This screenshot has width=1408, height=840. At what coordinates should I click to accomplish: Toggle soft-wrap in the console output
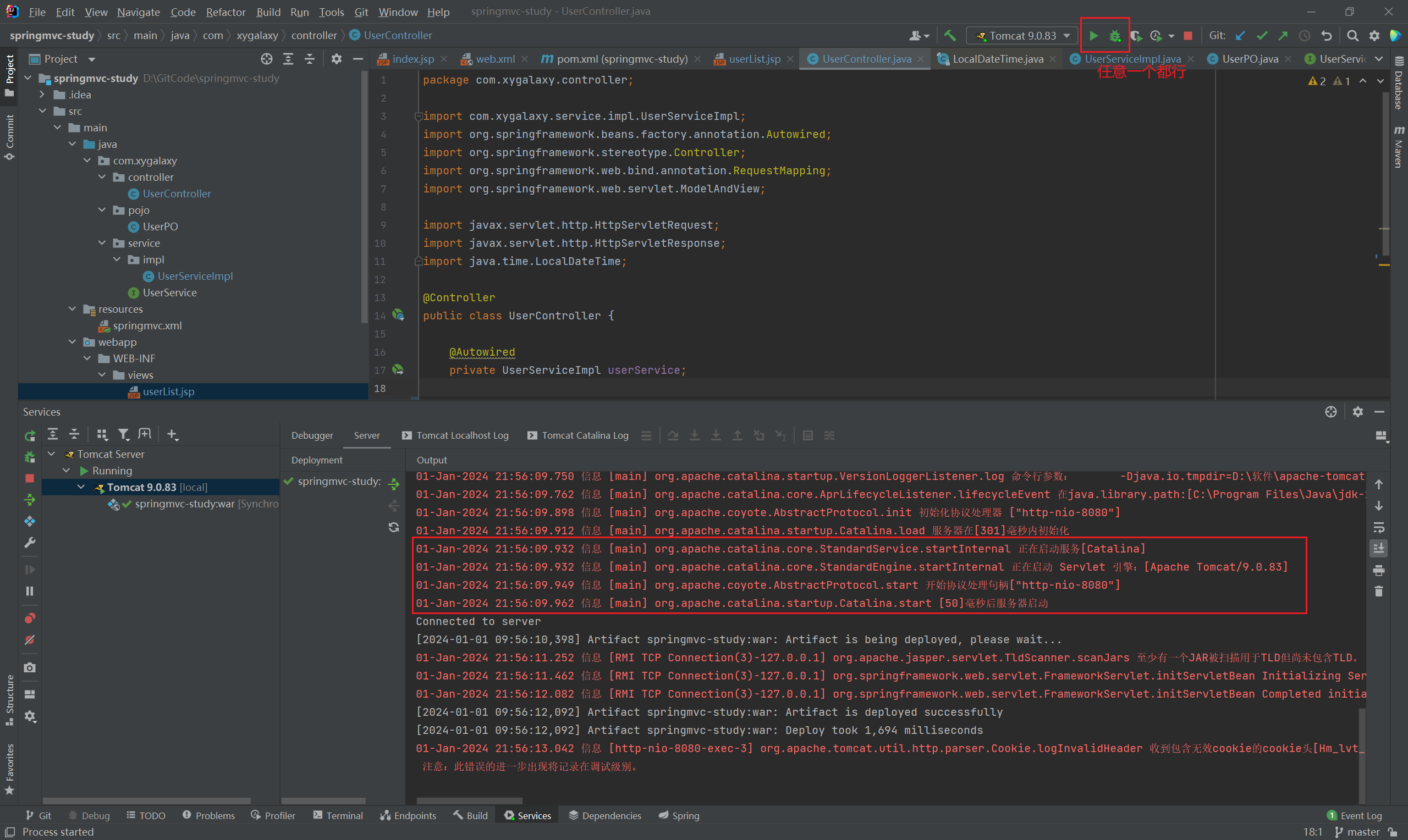click(1378, 528)
